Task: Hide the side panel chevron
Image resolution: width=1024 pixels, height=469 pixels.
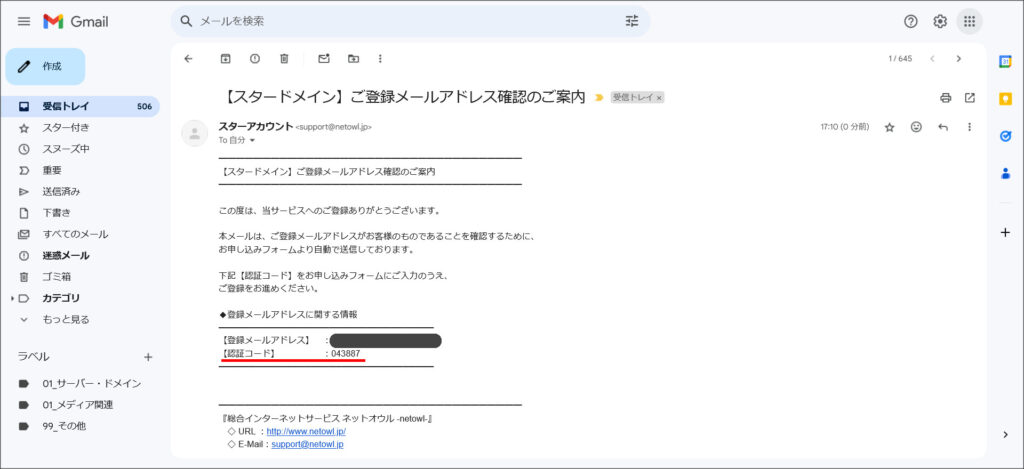Action: pos(1006,434)
